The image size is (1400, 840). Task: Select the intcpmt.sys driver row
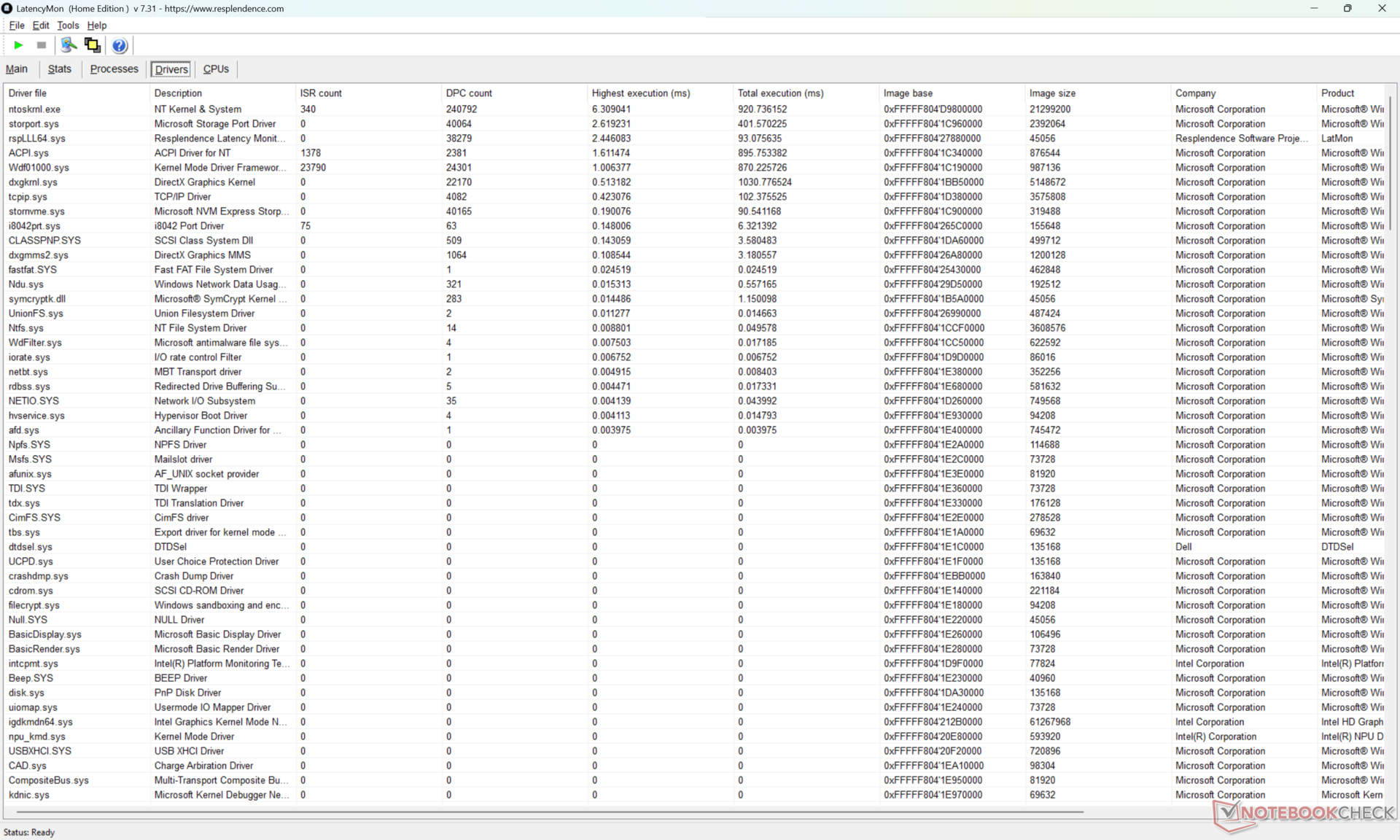tap(694, 664)
